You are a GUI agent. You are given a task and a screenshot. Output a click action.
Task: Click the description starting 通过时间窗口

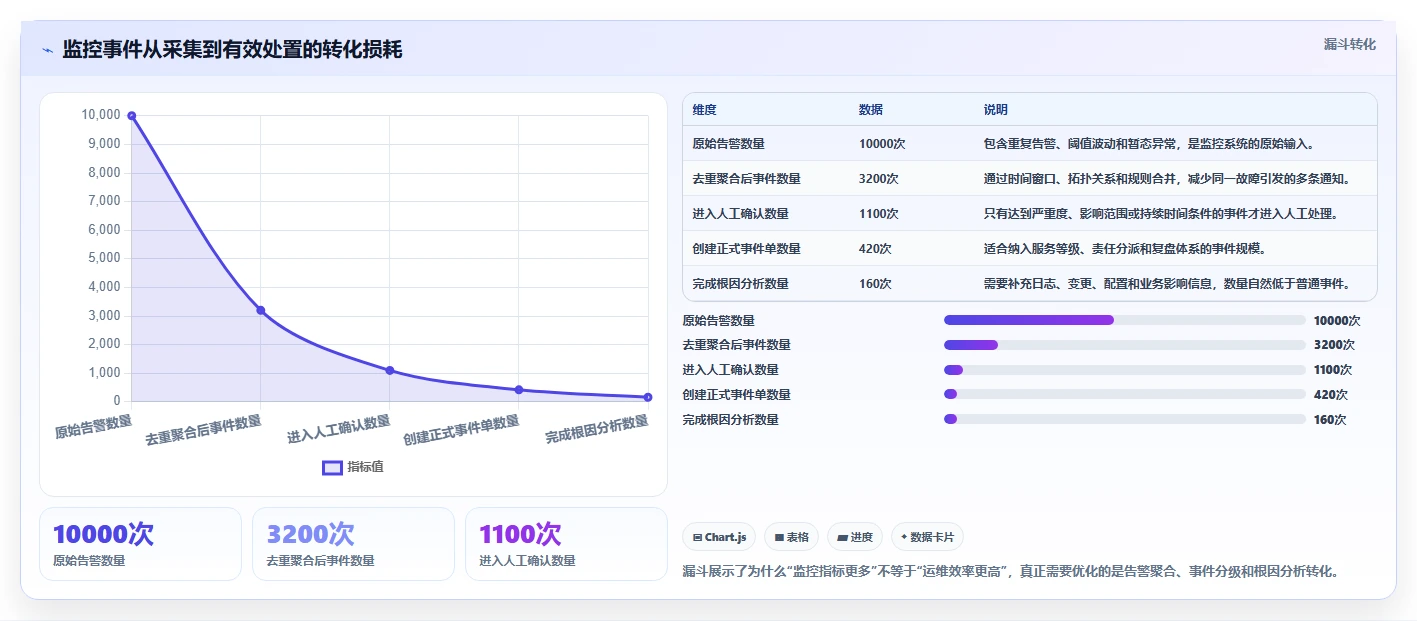click(x=1169, y=179)
